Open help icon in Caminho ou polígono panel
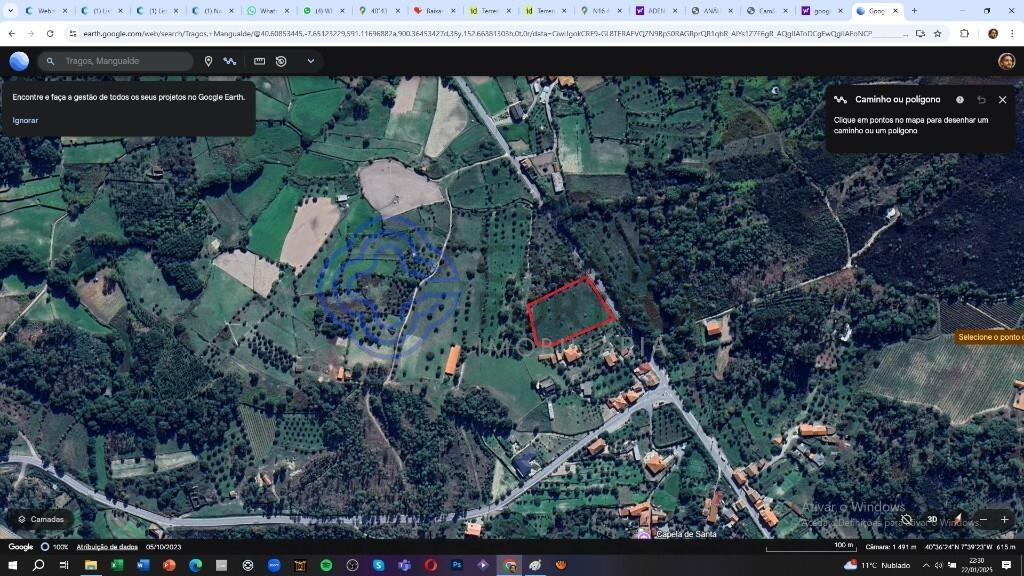The width and height of the screenshot is (1024, 576). [x=959, y=100]
